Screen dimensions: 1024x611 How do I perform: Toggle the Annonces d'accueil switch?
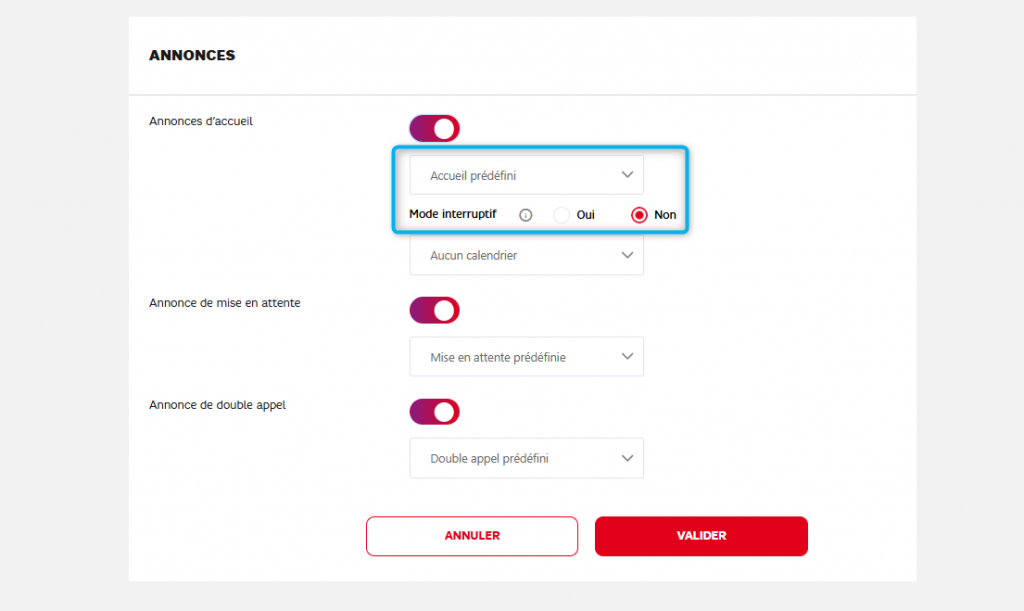(434, 128)
